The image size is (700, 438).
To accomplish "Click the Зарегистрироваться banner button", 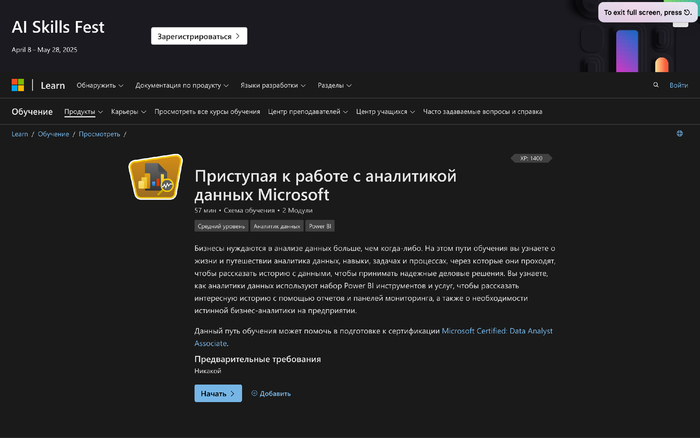I will pos(199,36).
